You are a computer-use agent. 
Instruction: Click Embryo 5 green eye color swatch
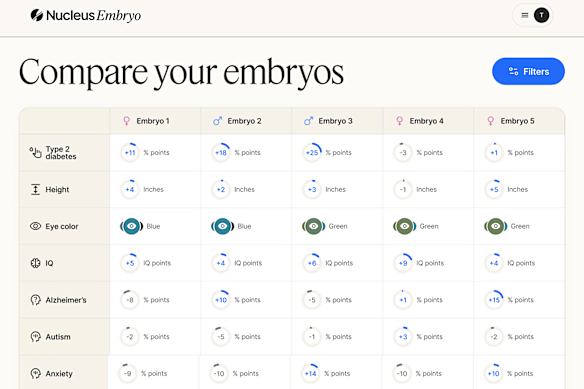click(x=495, y=226)
